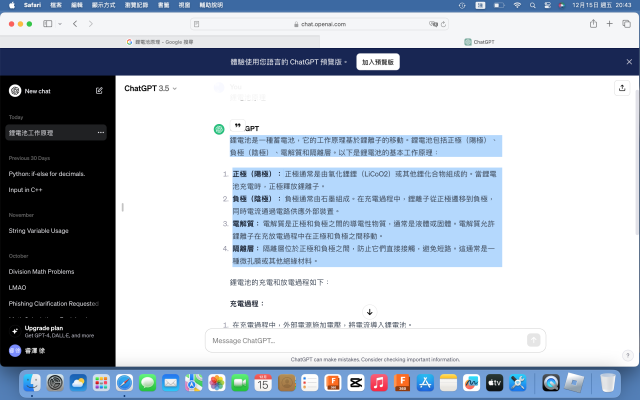Open the date and time 12月15日 display

tap(602, 5)
